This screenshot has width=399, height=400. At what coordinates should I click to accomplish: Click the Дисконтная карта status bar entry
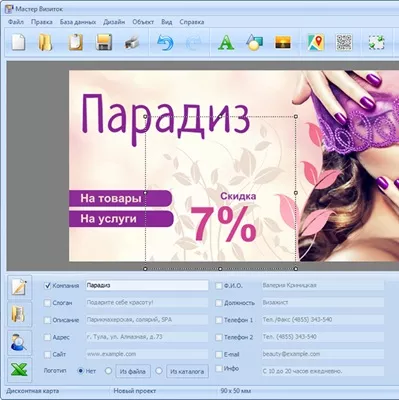33,391
